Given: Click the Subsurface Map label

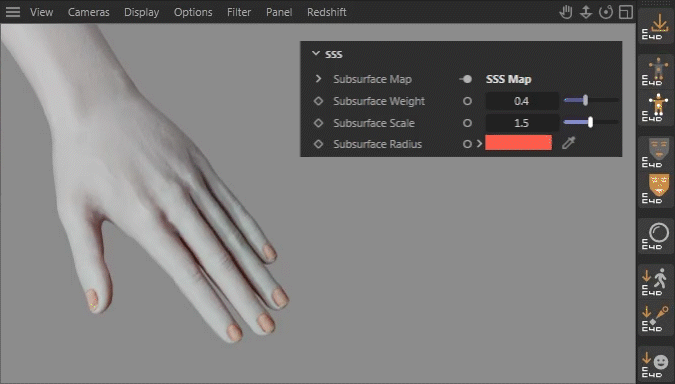Looking at the screenshot, I should pos(372,79).
